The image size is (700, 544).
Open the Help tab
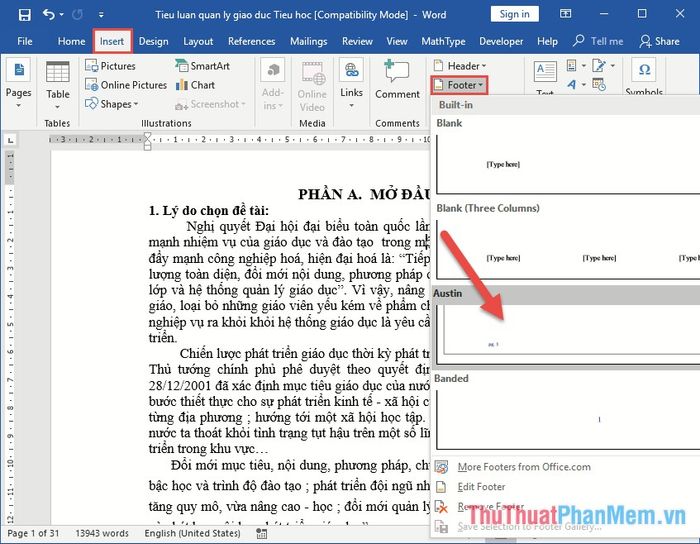pyautogui.click(x=547, y=42)
